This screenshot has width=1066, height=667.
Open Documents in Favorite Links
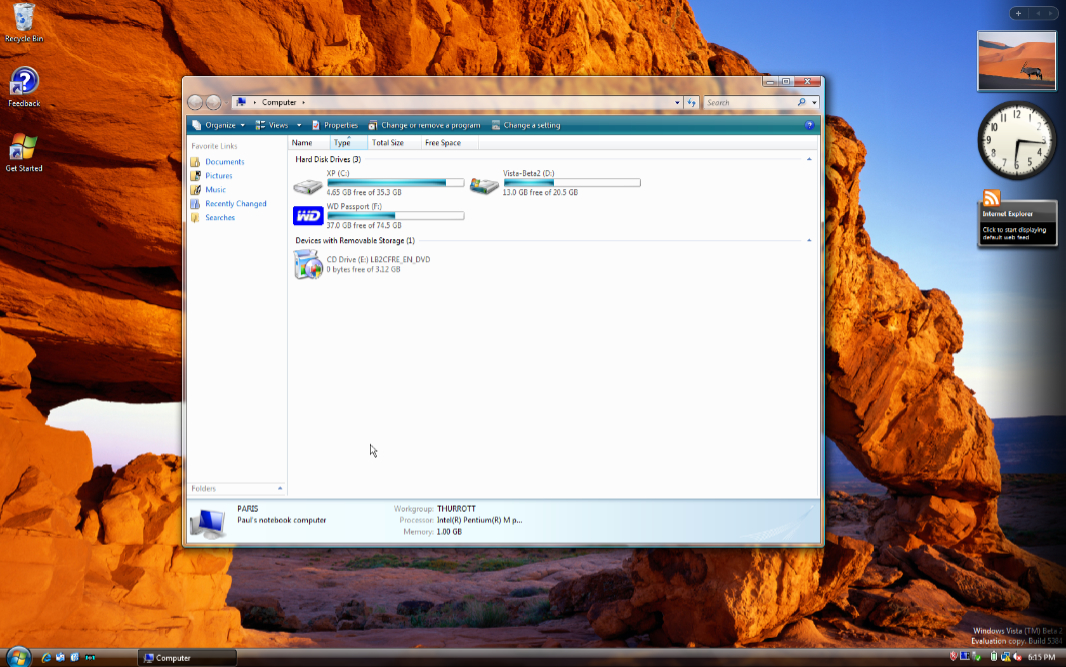[224, 162]
